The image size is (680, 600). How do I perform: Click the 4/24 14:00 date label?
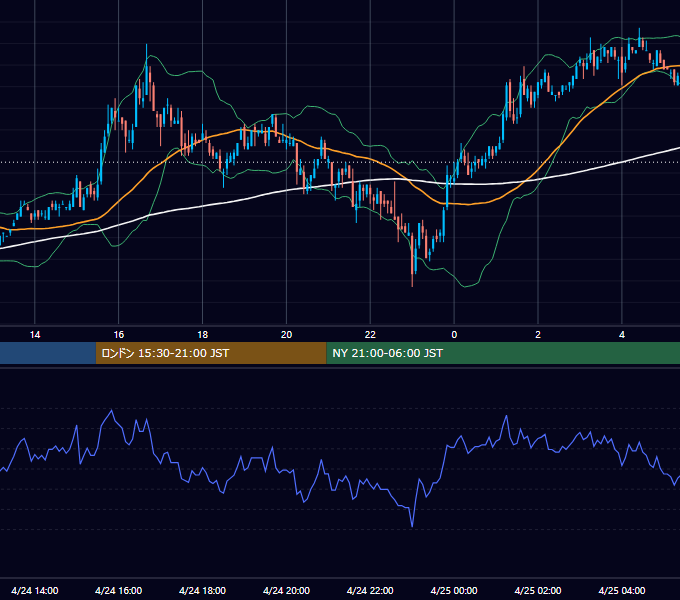(35, 590)
